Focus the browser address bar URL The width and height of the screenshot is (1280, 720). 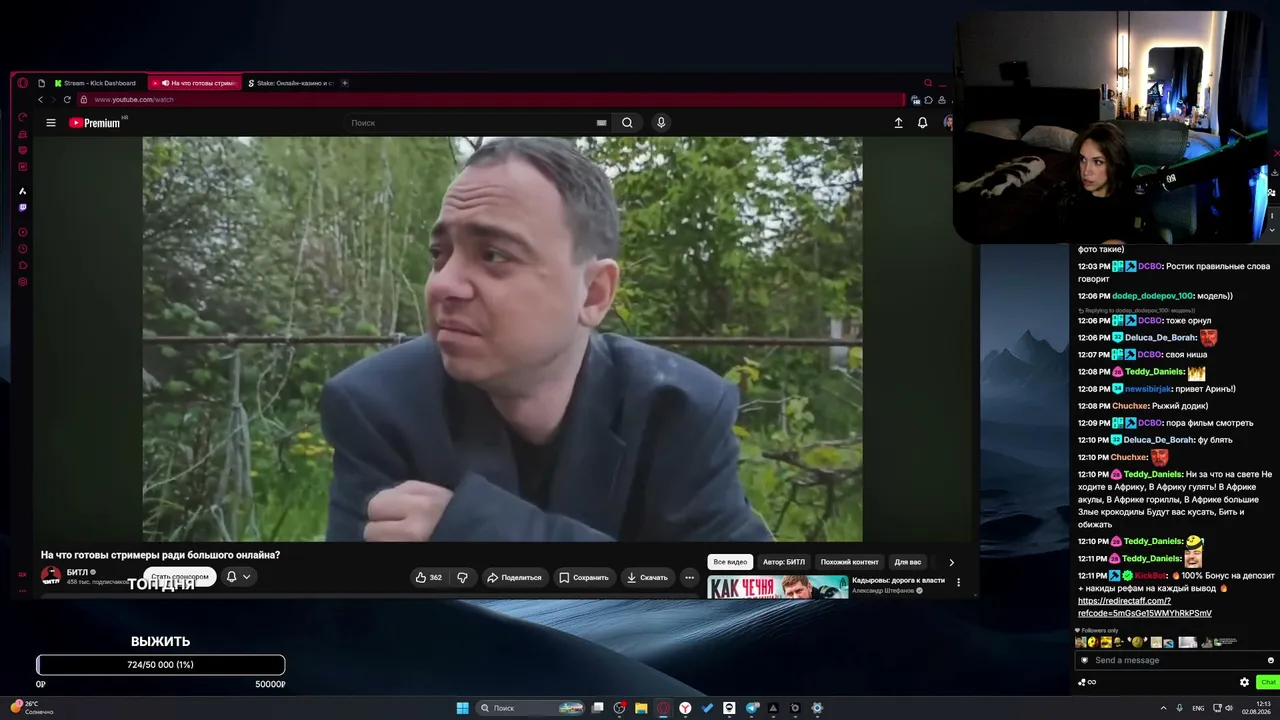point(134,100)
